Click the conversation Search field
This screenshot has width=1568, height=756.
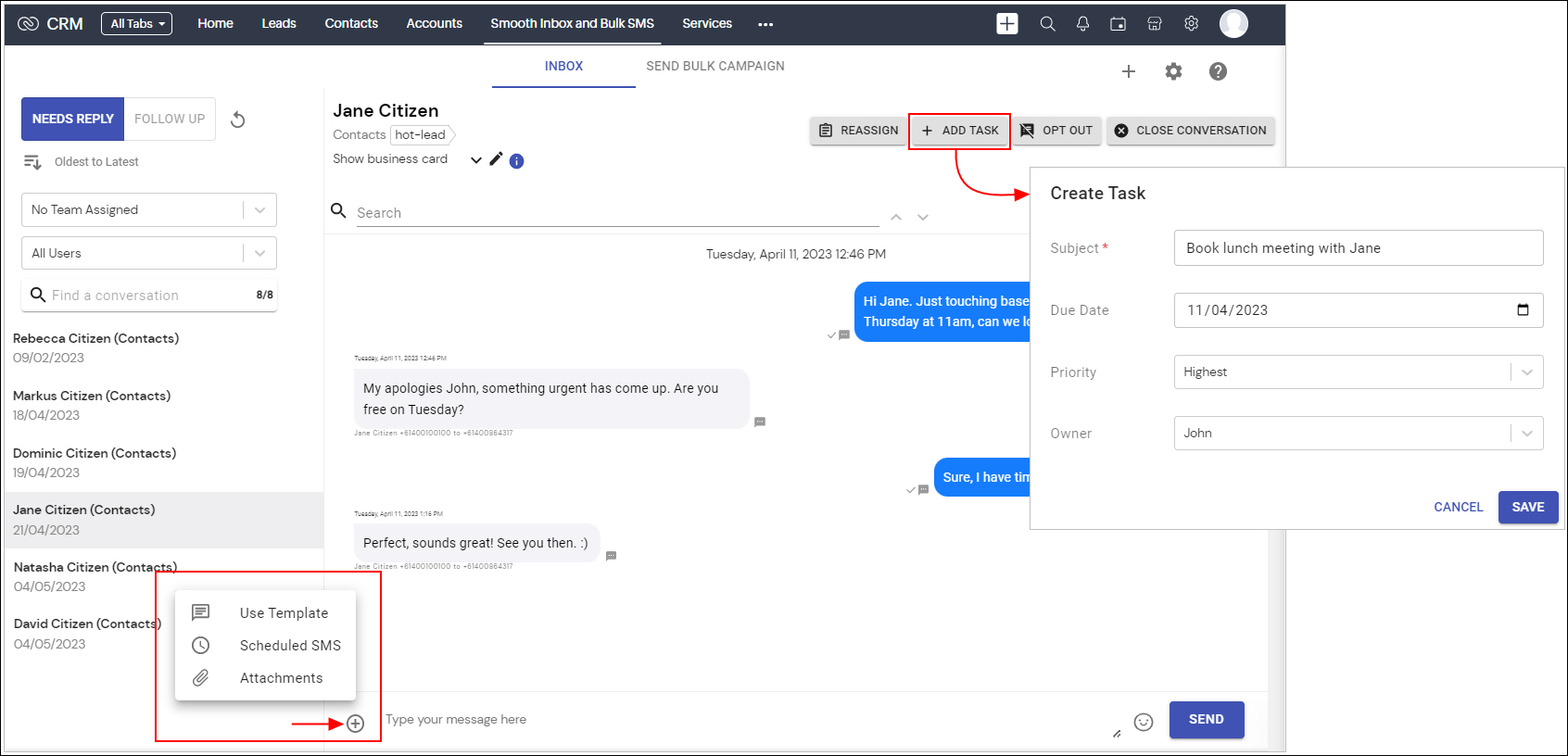(617, 213)
